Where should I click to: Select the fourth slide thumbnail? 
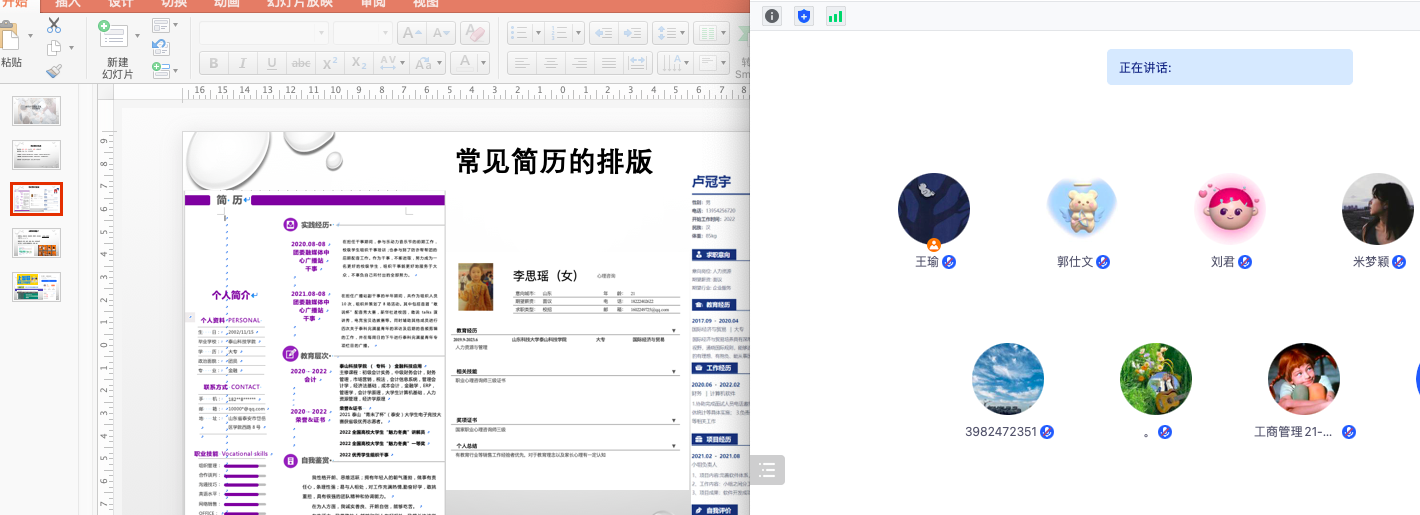(36, 243)
